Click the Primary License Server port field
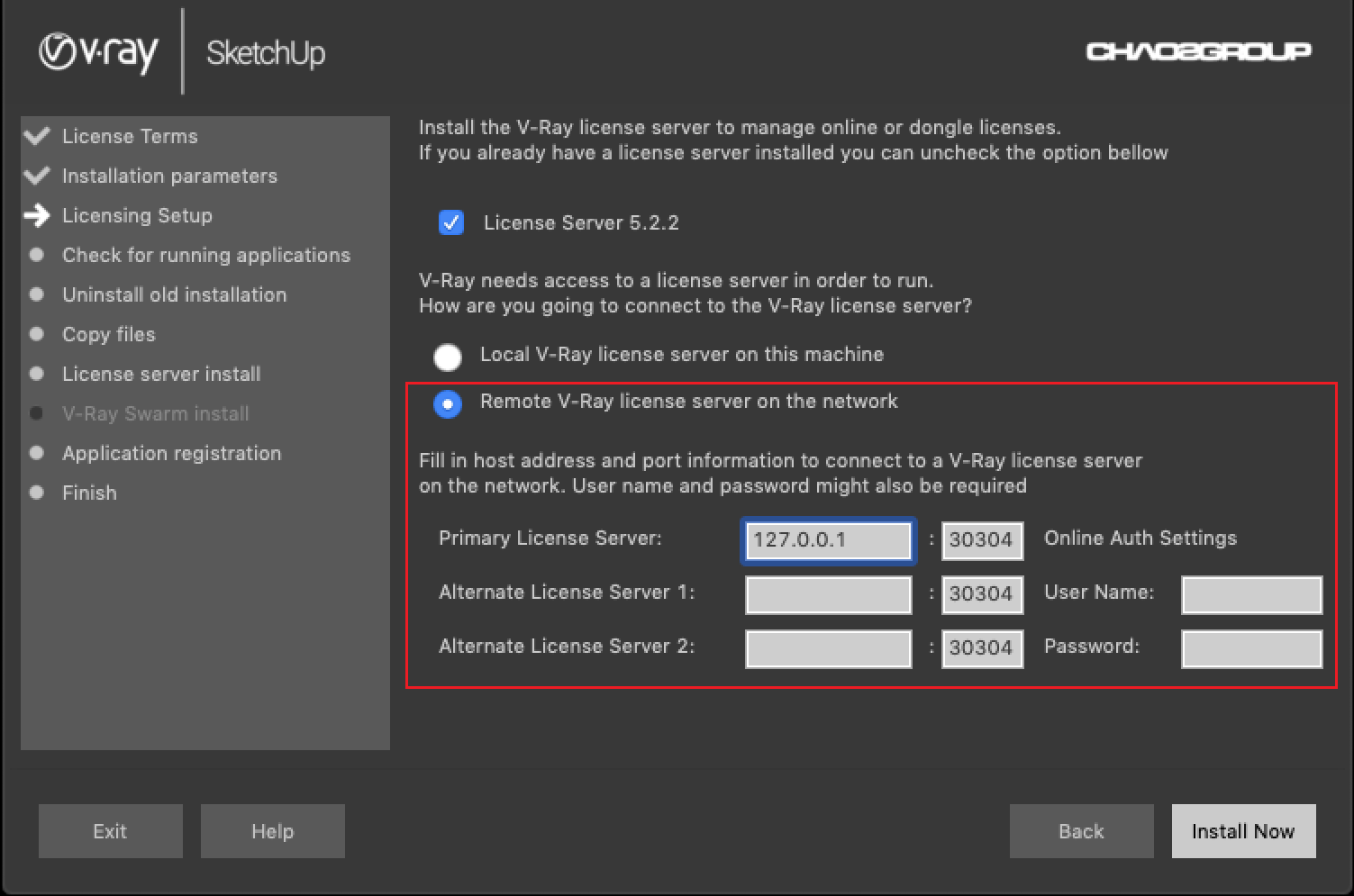The width and height of the screenshot is (1354, 896). pyautogui.click(x=982, y=540)
